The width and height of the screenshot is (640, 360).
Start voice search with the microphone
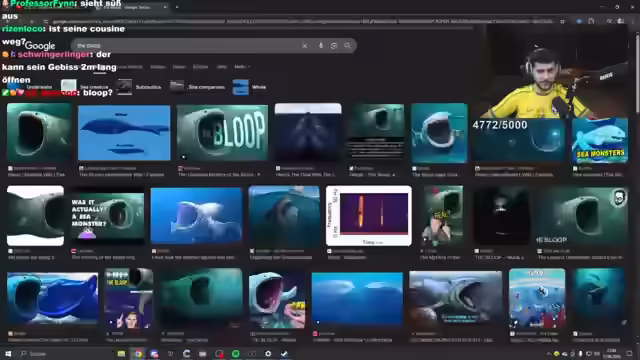coord(321,46)
